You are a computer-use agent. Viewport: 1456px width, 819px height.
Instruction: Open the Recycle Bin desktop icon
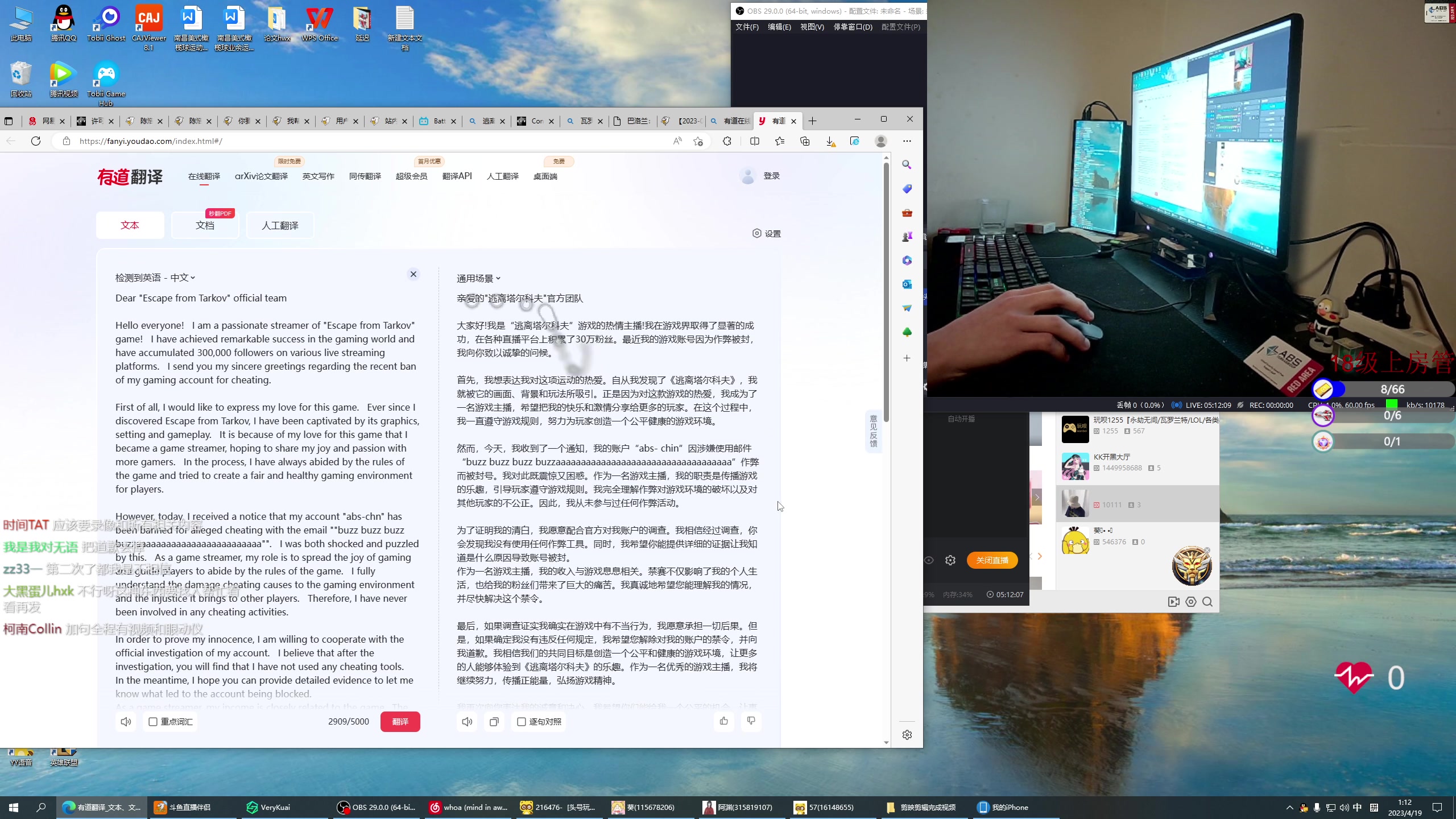21,80
